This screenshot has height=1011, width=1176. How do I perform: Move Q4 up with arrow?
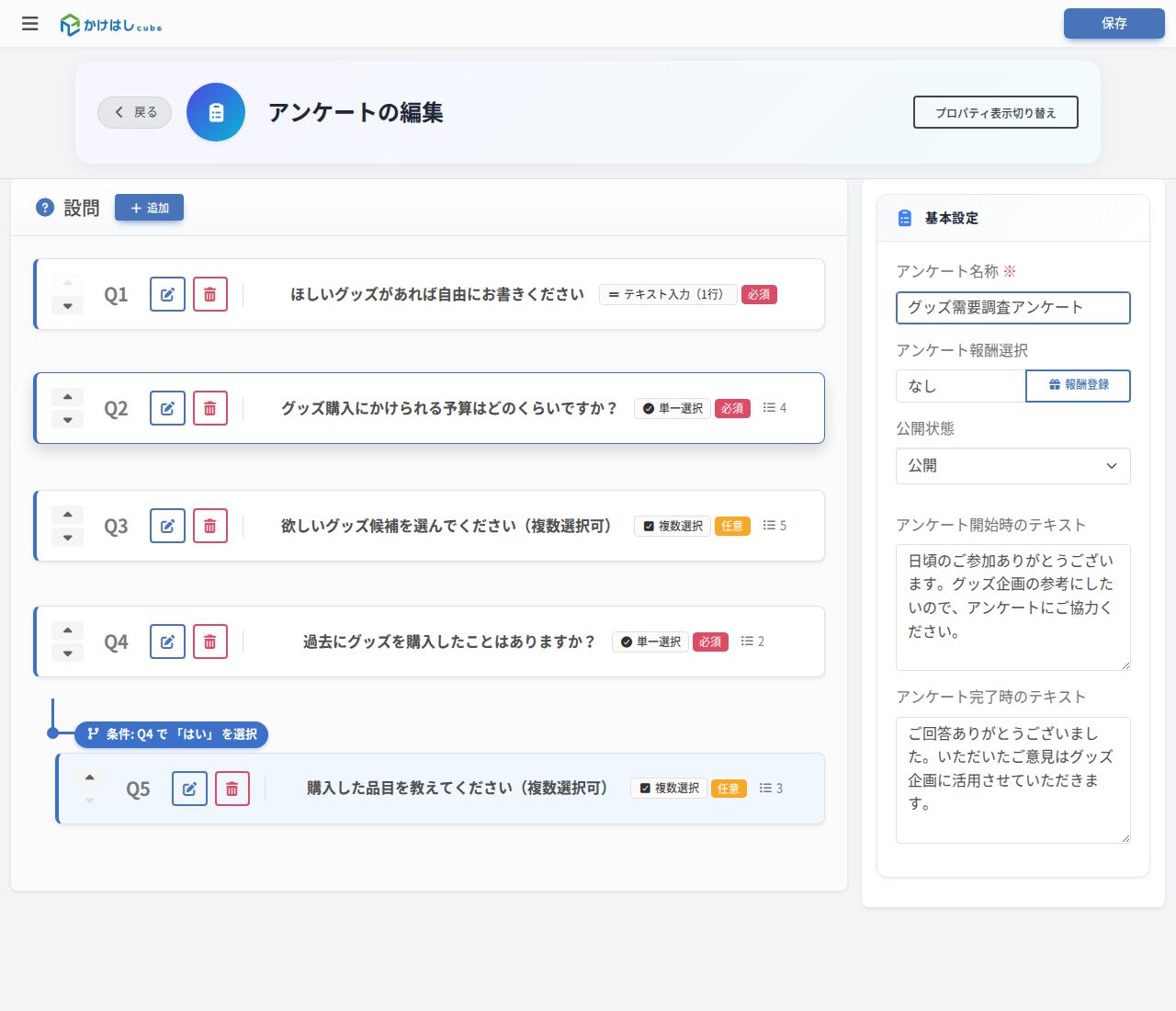[67, 630]
